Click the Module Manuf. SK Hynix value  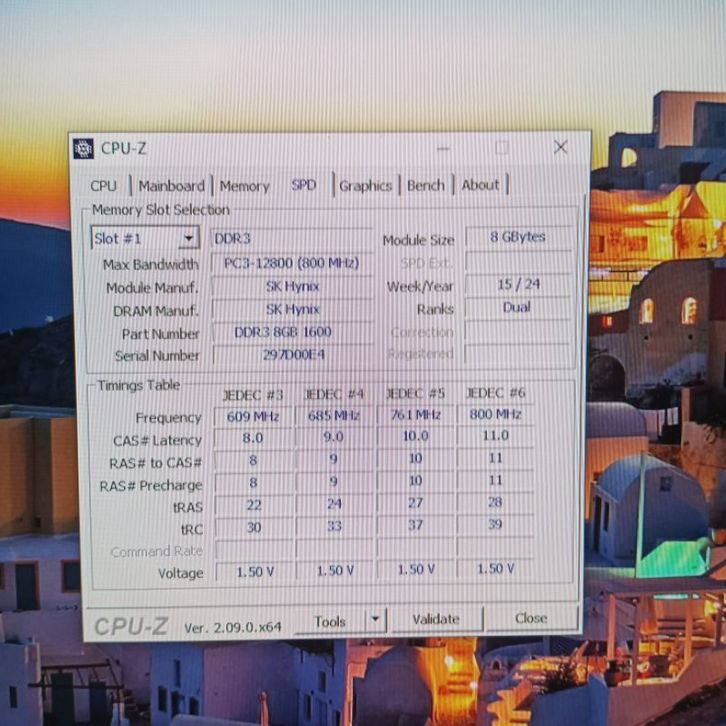pyautogui.click(x=292, y=287)
